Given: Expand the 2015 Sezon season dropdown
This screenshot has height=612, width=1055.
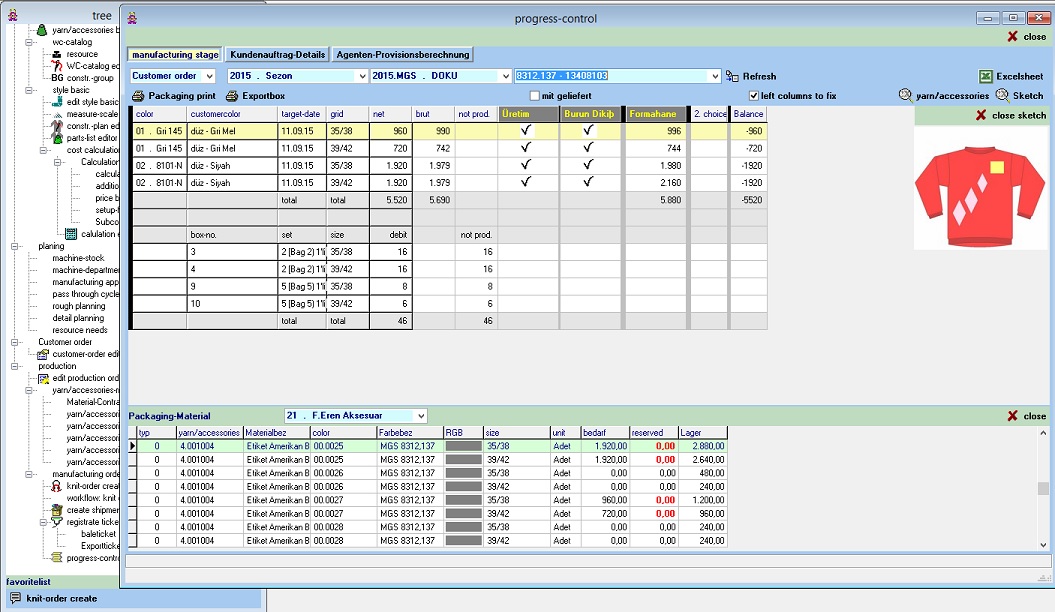Looking at the screenshot, I should (360, 76).
